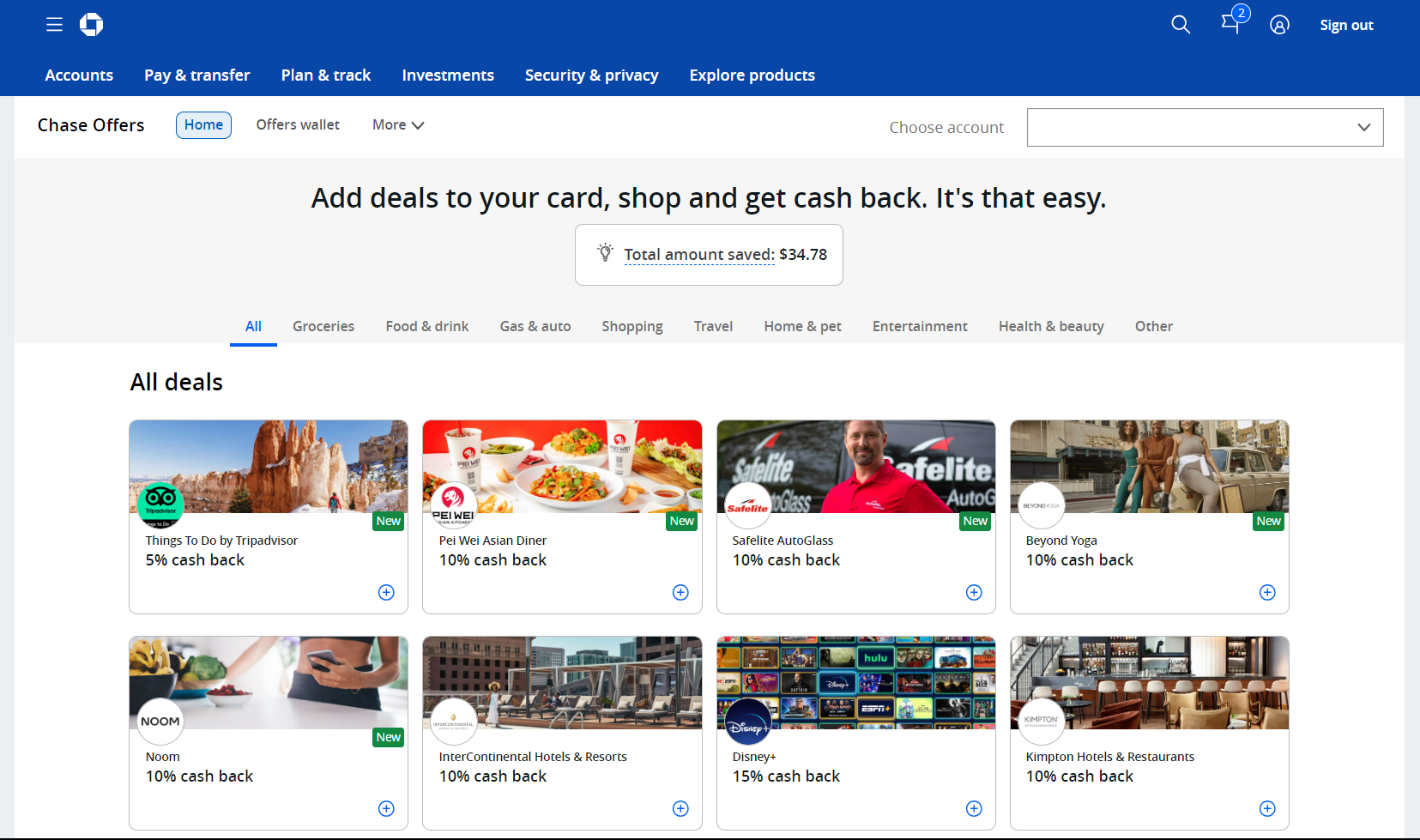Open Pay & transfer menu

197,75
